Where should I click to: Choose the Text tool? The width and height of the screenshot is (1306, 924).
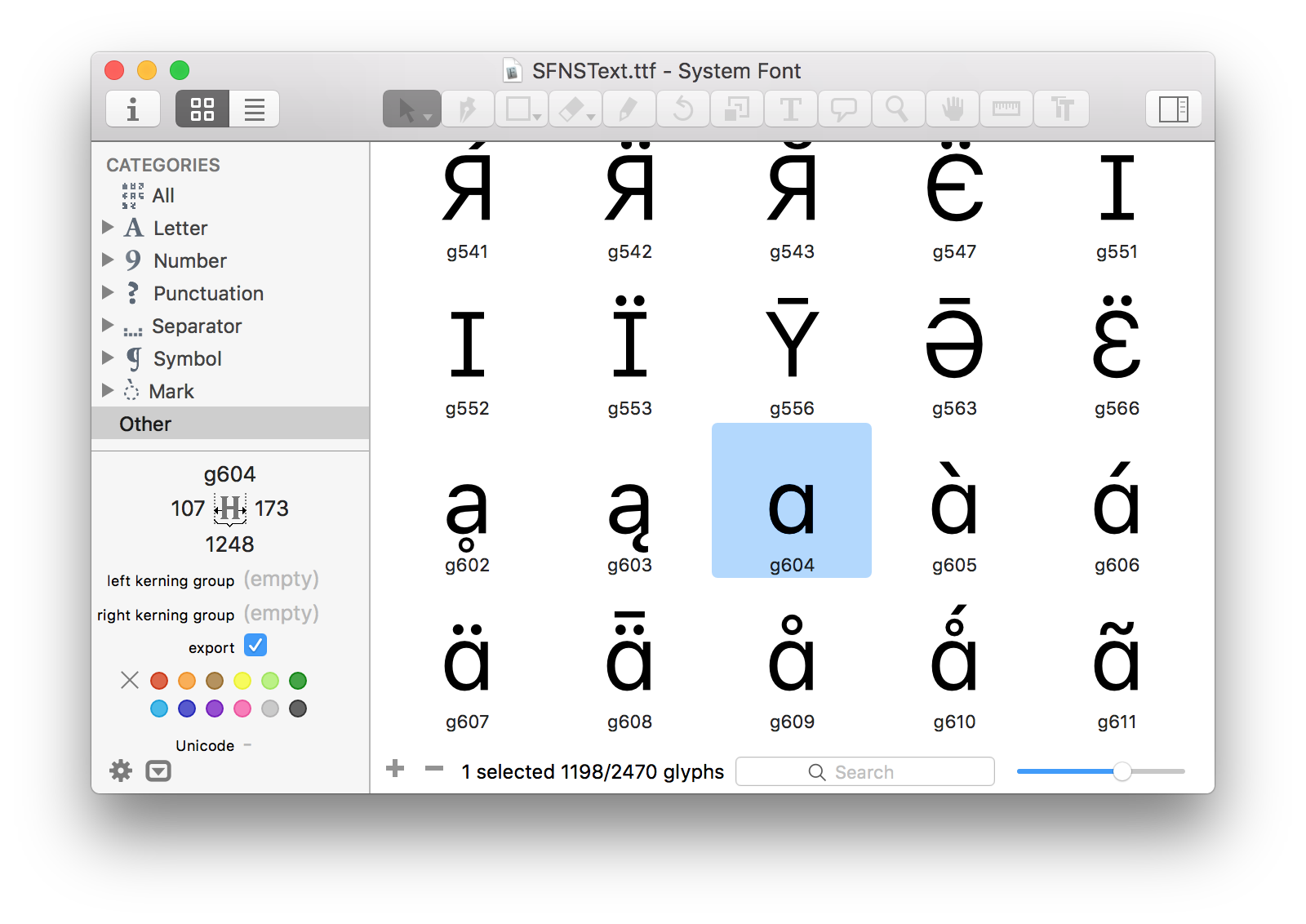(791, 109)
